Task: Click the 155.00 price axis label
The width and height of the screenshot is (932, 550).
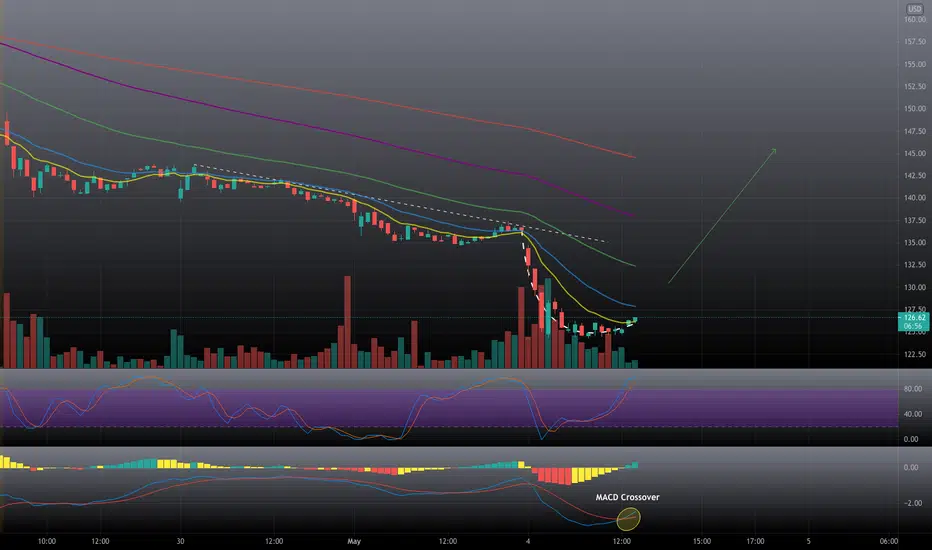Action: (x=915, y=64)
